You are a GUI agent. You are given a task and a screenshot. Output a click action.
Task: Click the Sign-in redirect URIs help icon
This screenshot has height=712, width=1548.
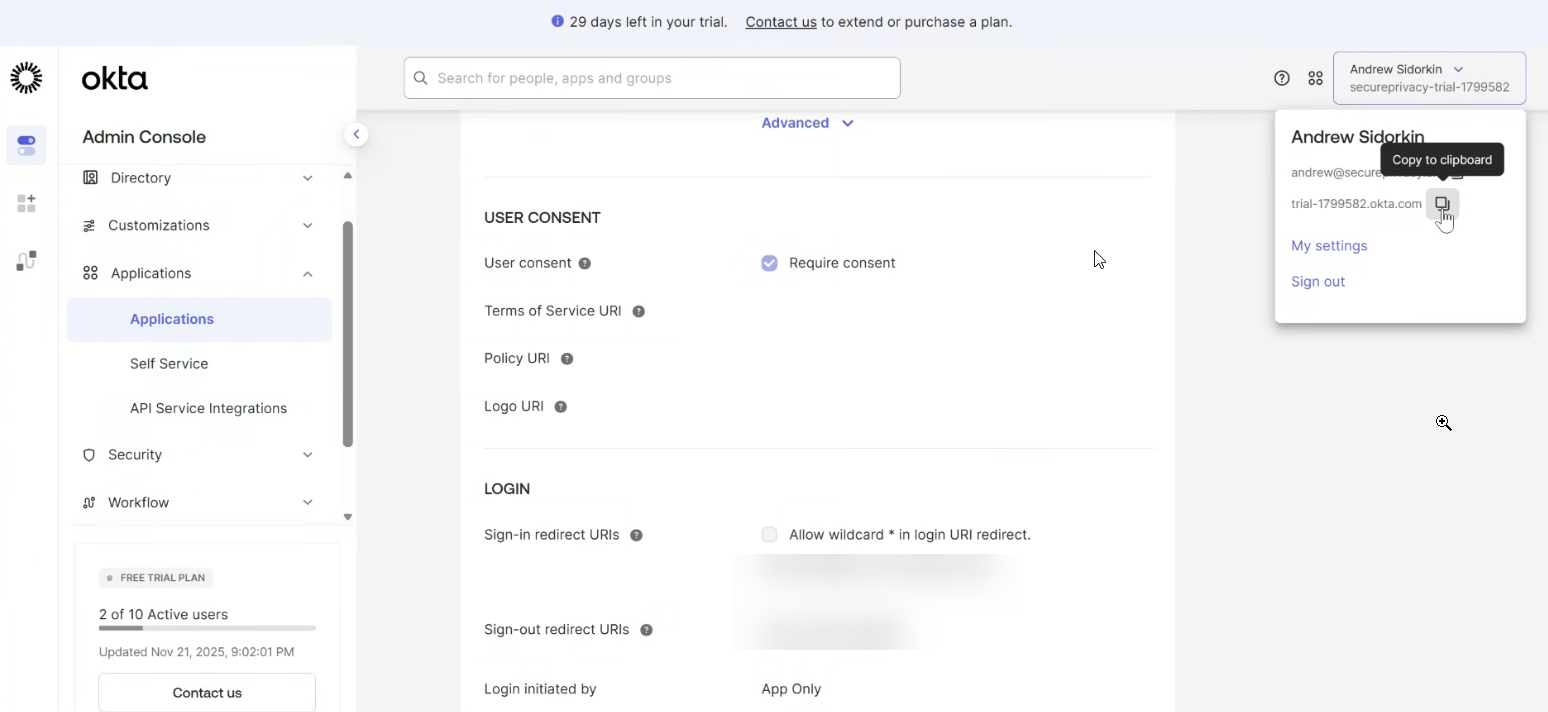(636, 535)
